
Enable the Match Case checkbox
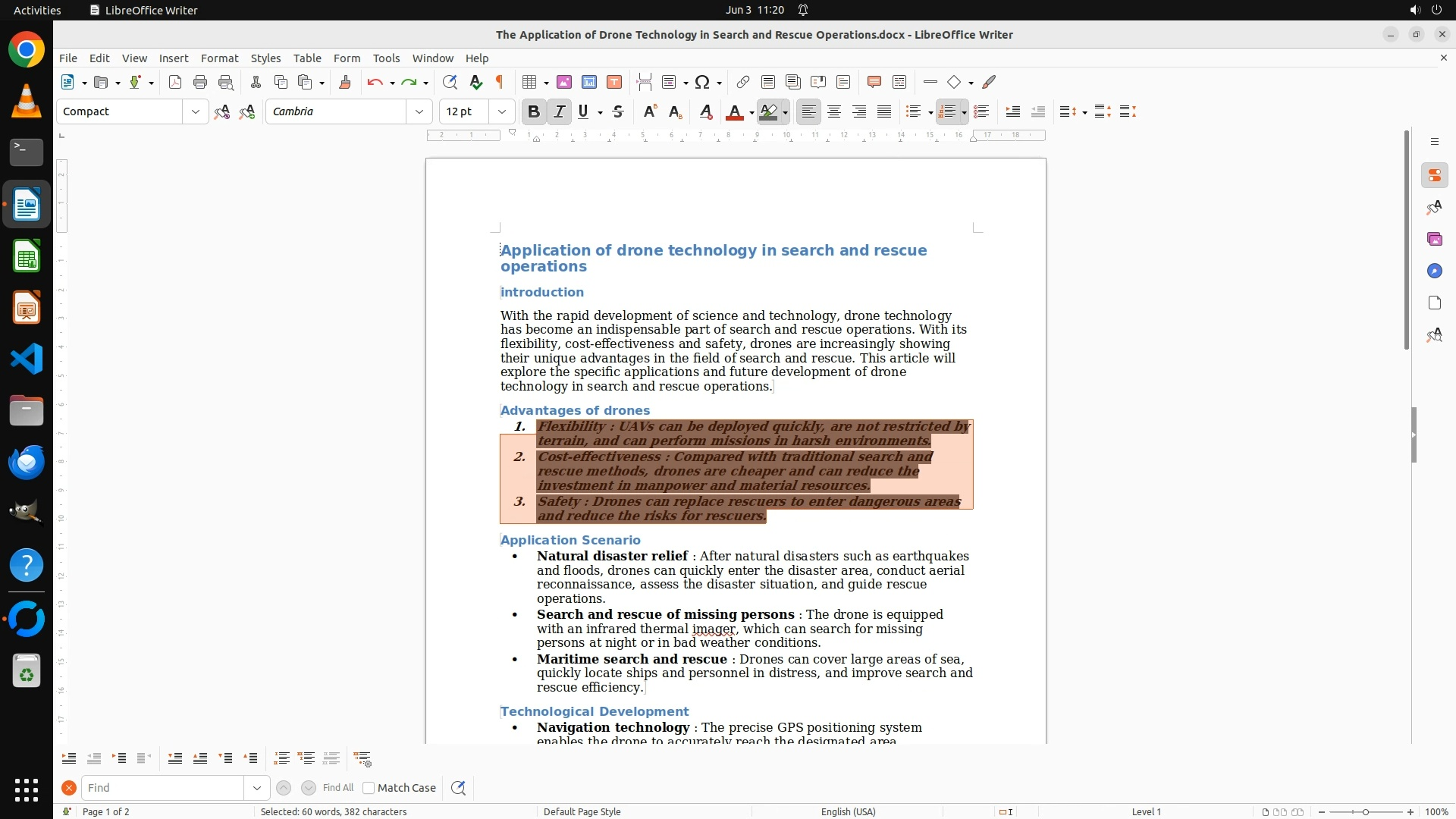click(369, 788)
